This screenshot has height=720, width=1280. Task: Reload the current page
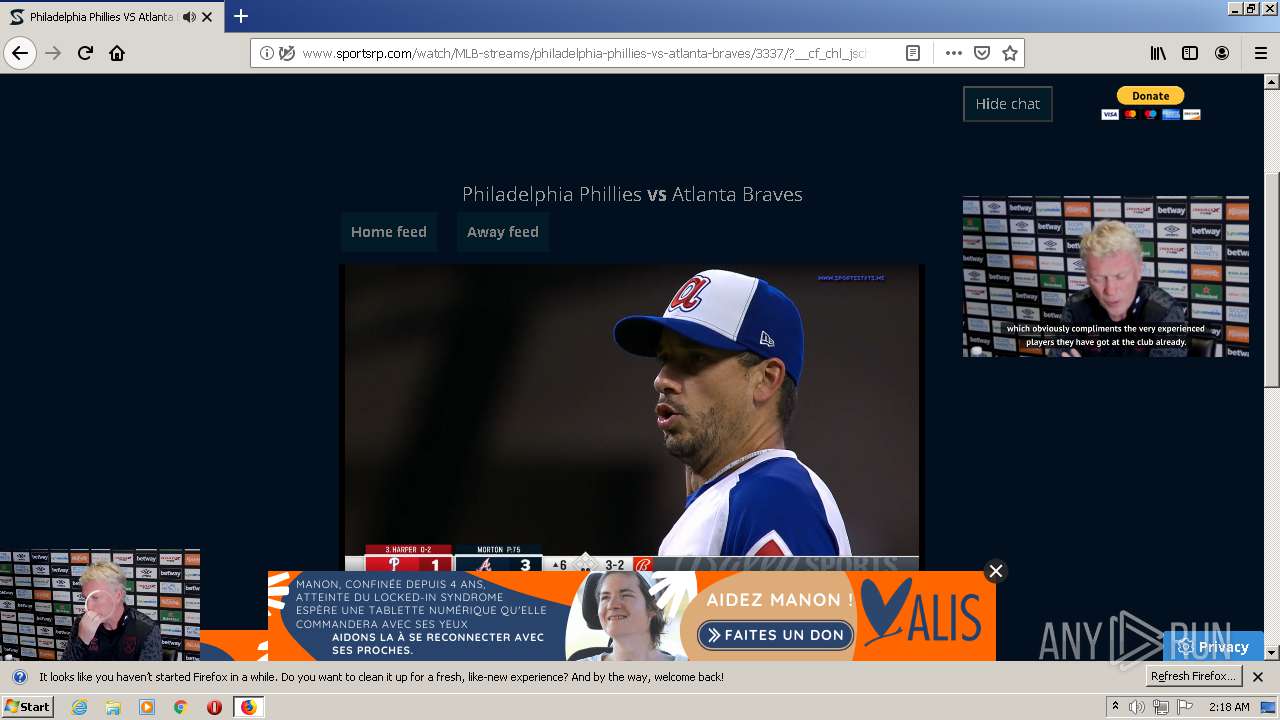[85, 53]
